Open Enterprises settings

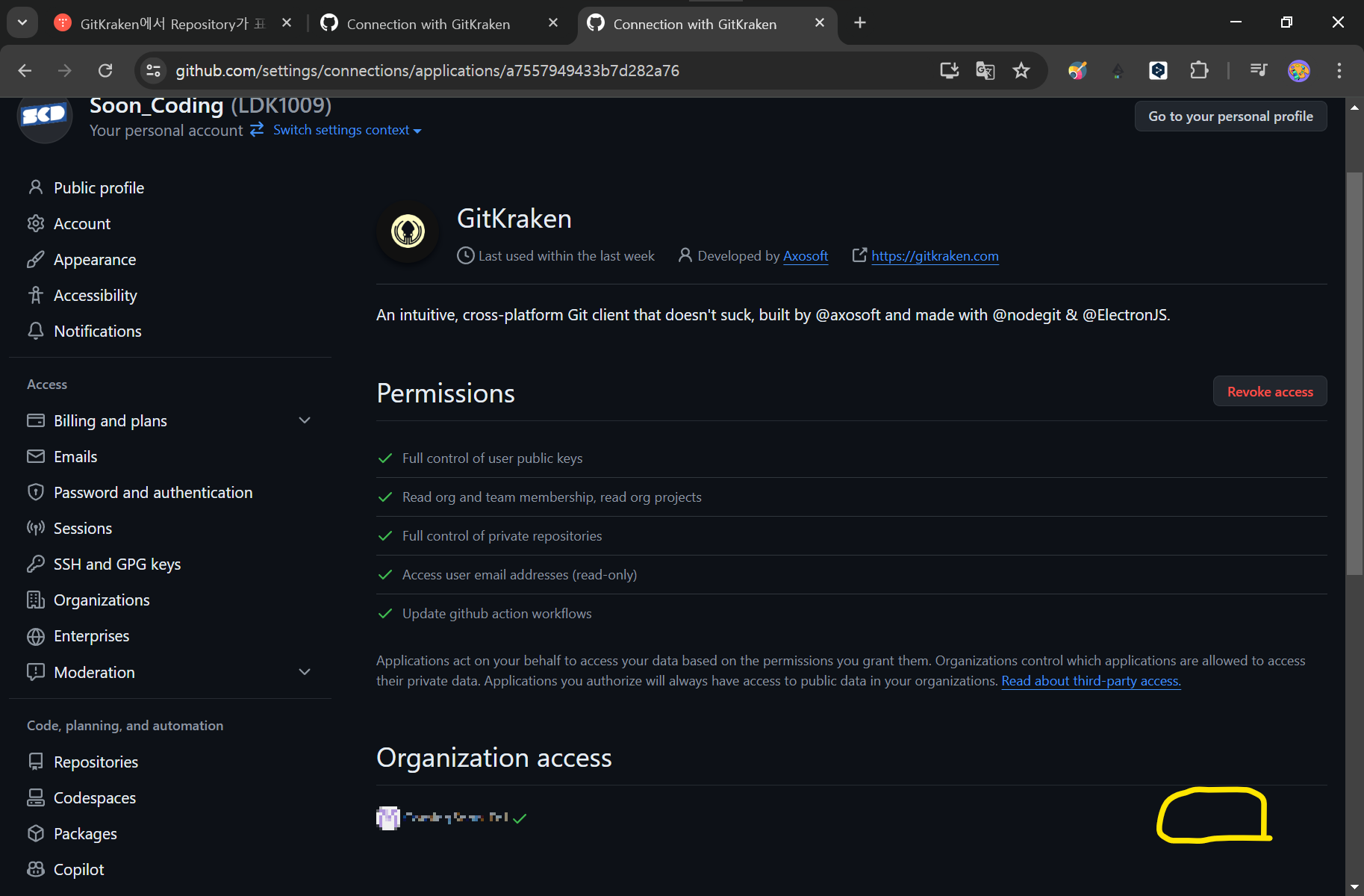click(91, 636)
